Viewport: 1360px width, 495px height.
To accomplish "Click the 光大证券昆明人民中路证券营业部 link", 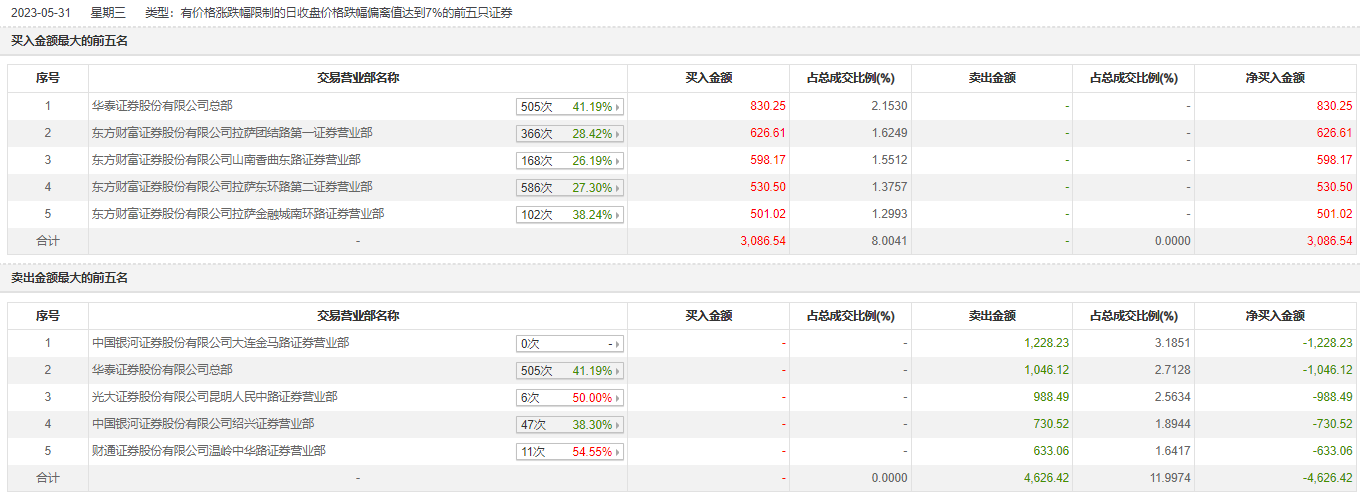I will pos(214,397).
